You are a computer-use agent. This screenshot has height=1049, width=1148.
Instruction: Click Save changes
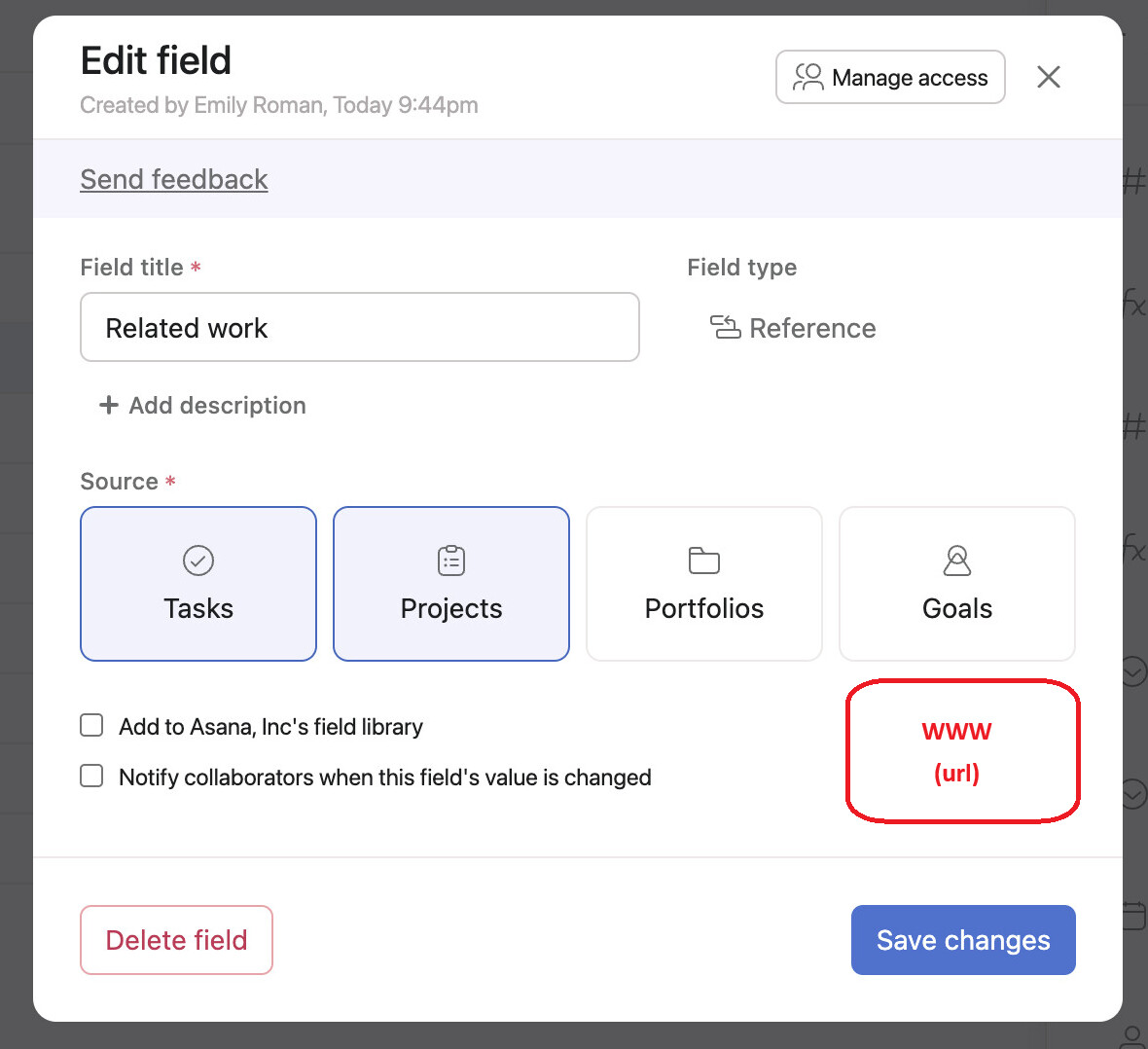tap(963, 940)
